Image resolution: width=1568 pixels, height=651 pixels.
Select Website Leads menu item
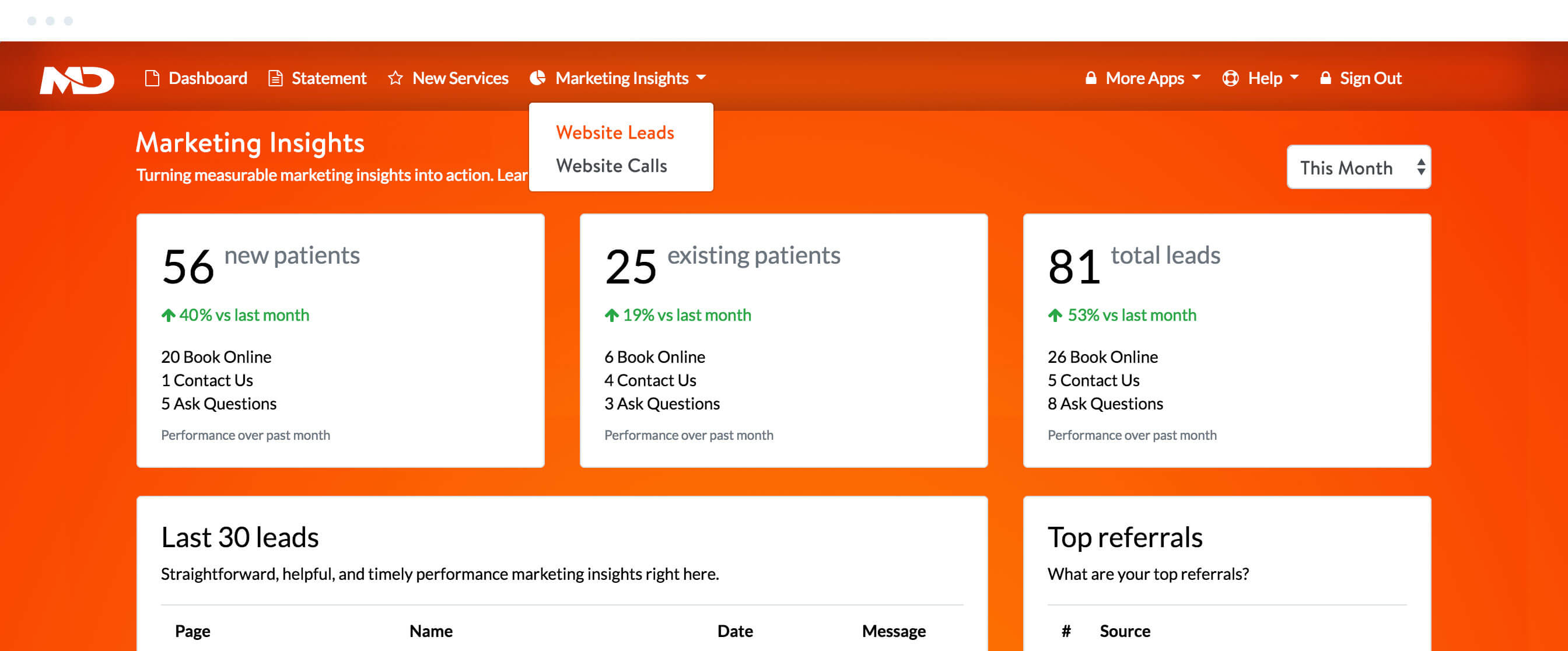[x=614, y=132]
